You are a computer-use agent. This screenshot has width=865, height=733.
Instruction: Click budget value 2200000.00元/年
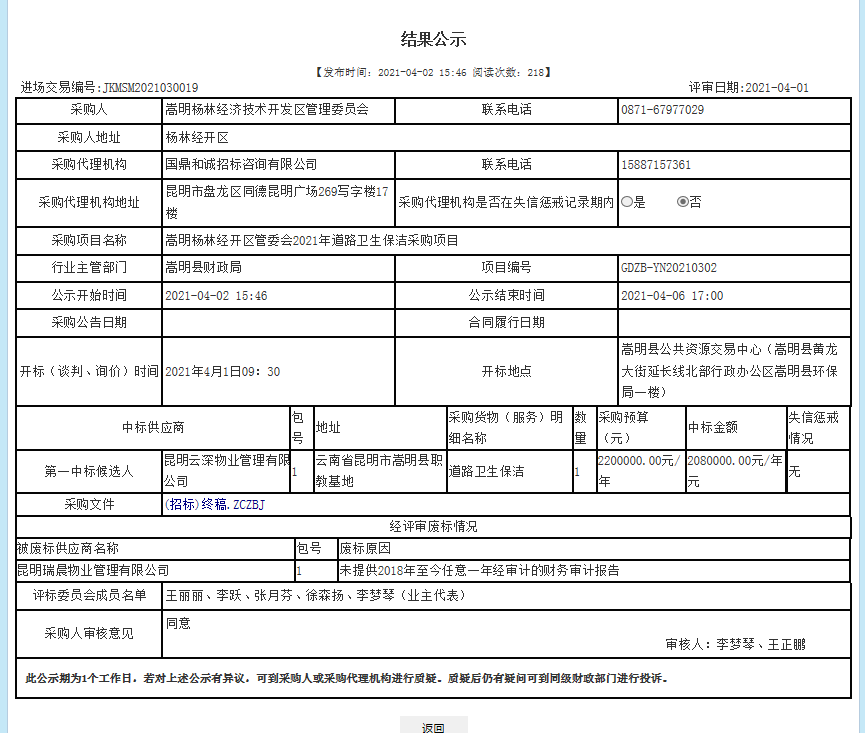click(x=639, y=471)
